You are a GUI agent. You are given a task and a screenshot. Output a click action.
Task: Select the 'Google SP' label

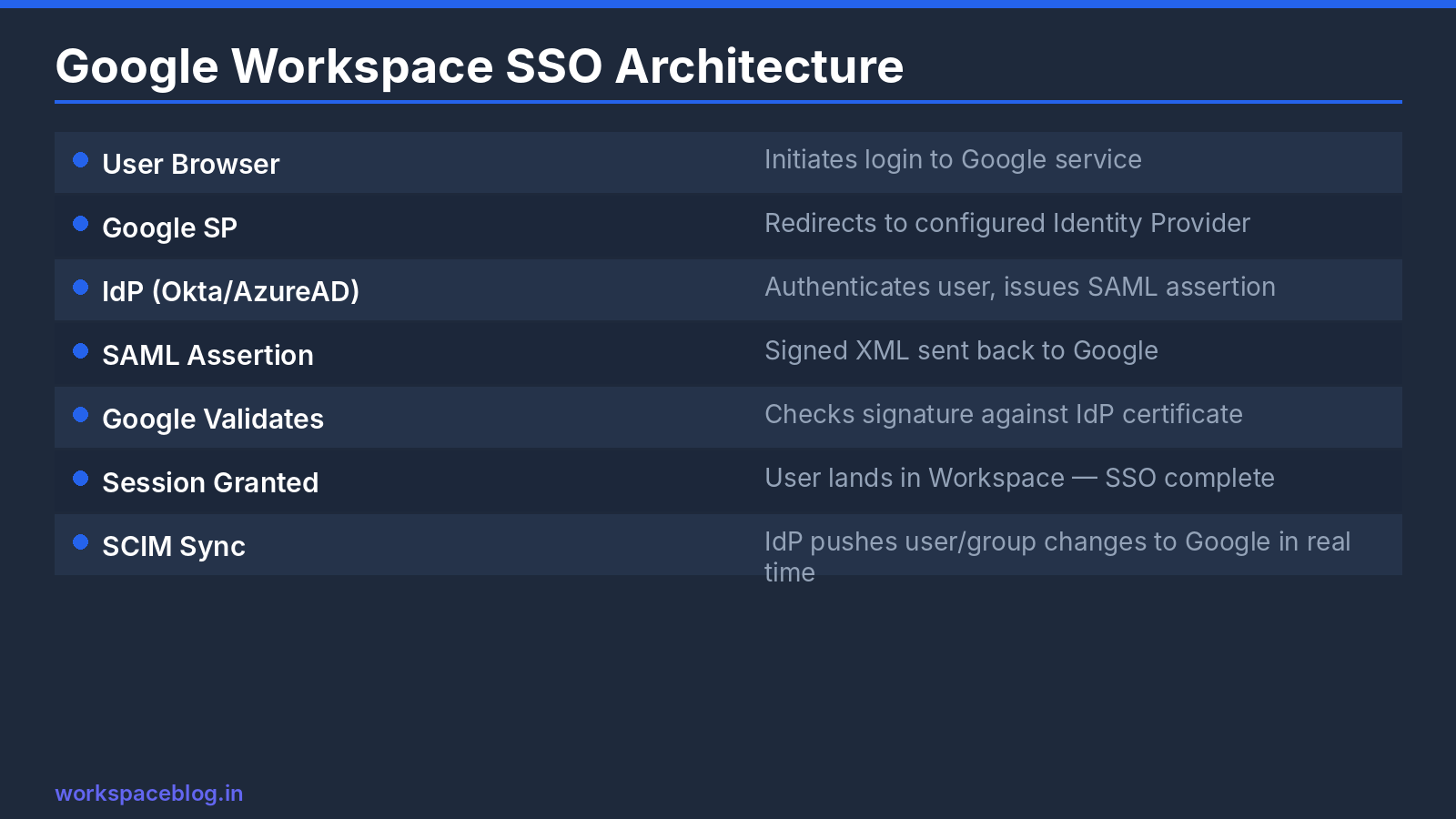pos(169,227)
